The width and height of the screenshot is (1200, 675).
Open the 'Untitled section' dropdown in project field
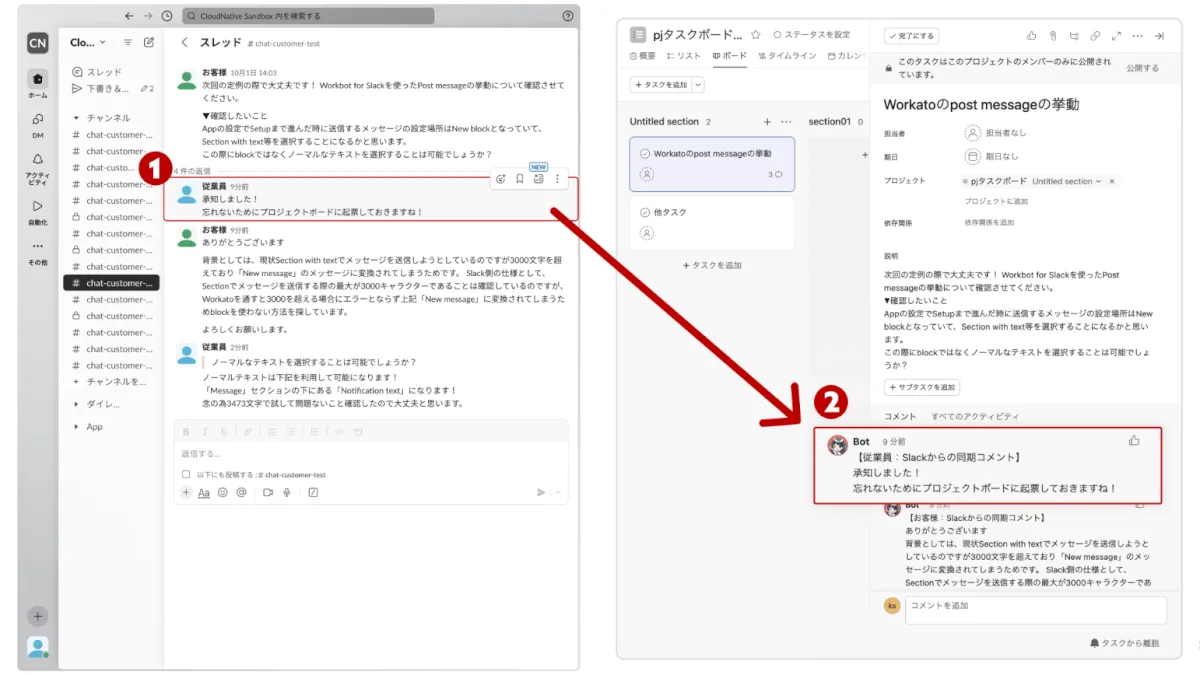point(1067,181)
